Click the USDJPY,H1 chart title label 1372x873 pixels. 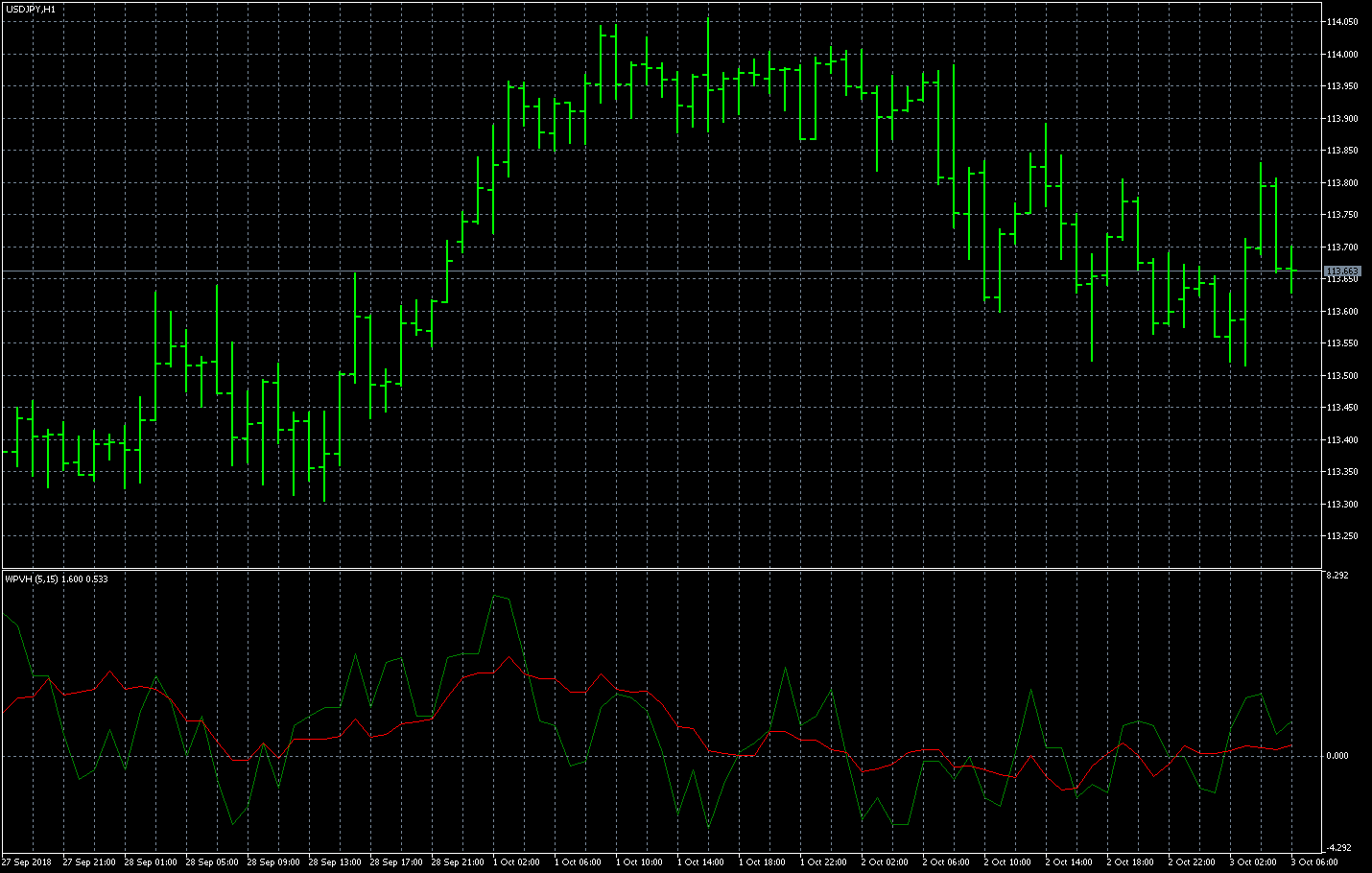click(30, 9)
